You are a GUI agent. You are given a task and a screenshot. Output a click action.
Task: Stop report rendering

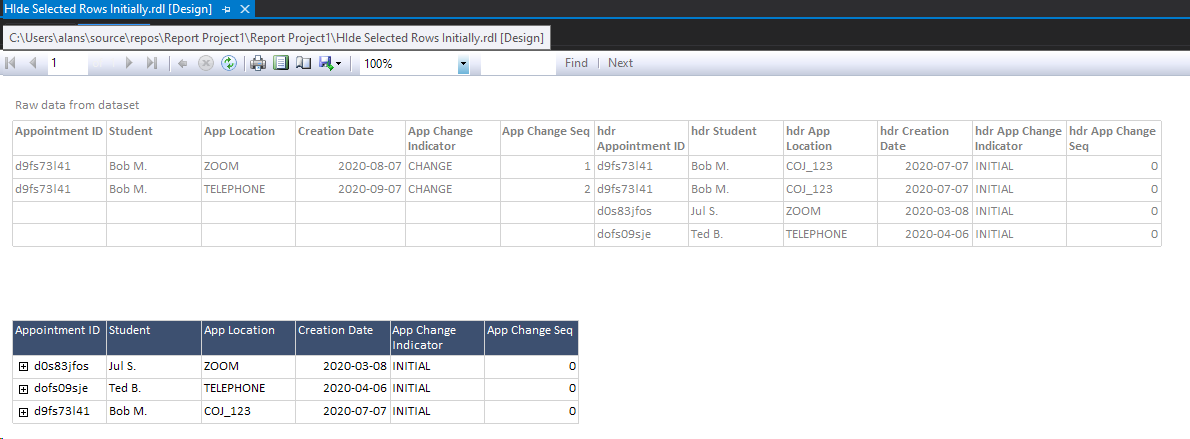tap(206, 64)
